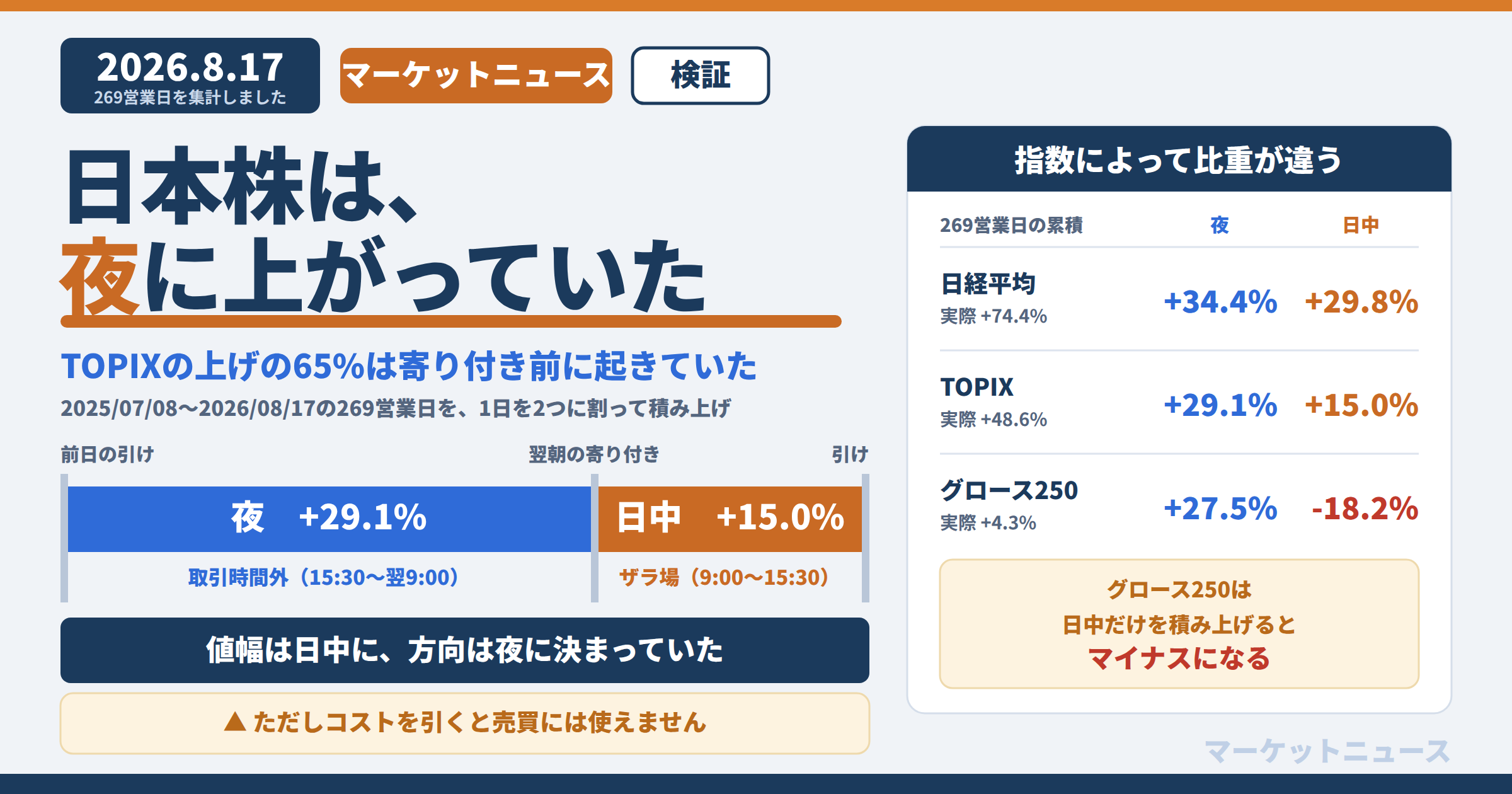1512x794 pixels.
Task: Click the グロース250は日中だけ callout box
Action: (x=1179, y=624)
